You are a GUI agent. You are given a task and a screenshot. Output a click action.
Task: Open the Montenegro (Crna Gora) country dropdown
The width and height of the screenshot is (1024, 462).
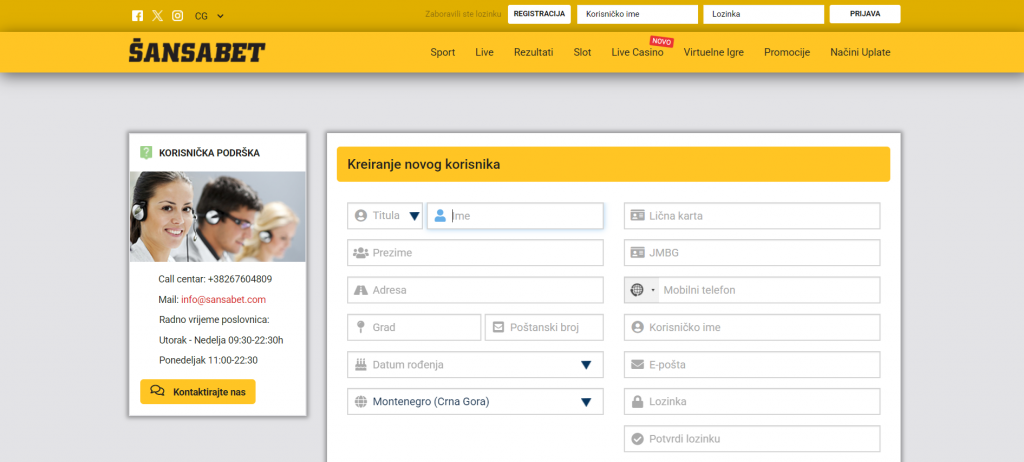pos(475,402)
